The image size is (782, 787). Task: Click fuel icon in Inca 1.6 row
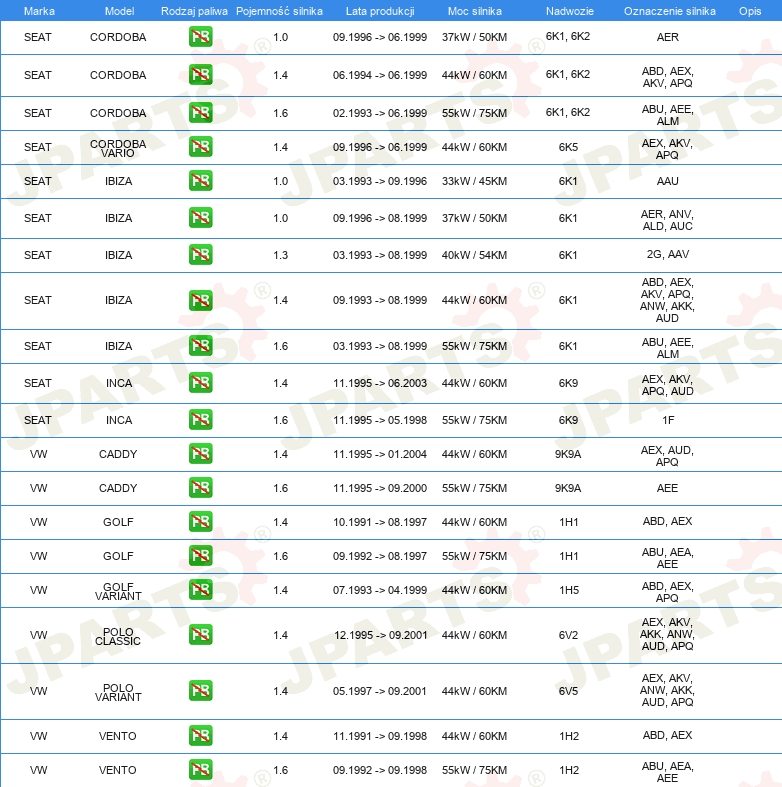(x=201, y=420)
